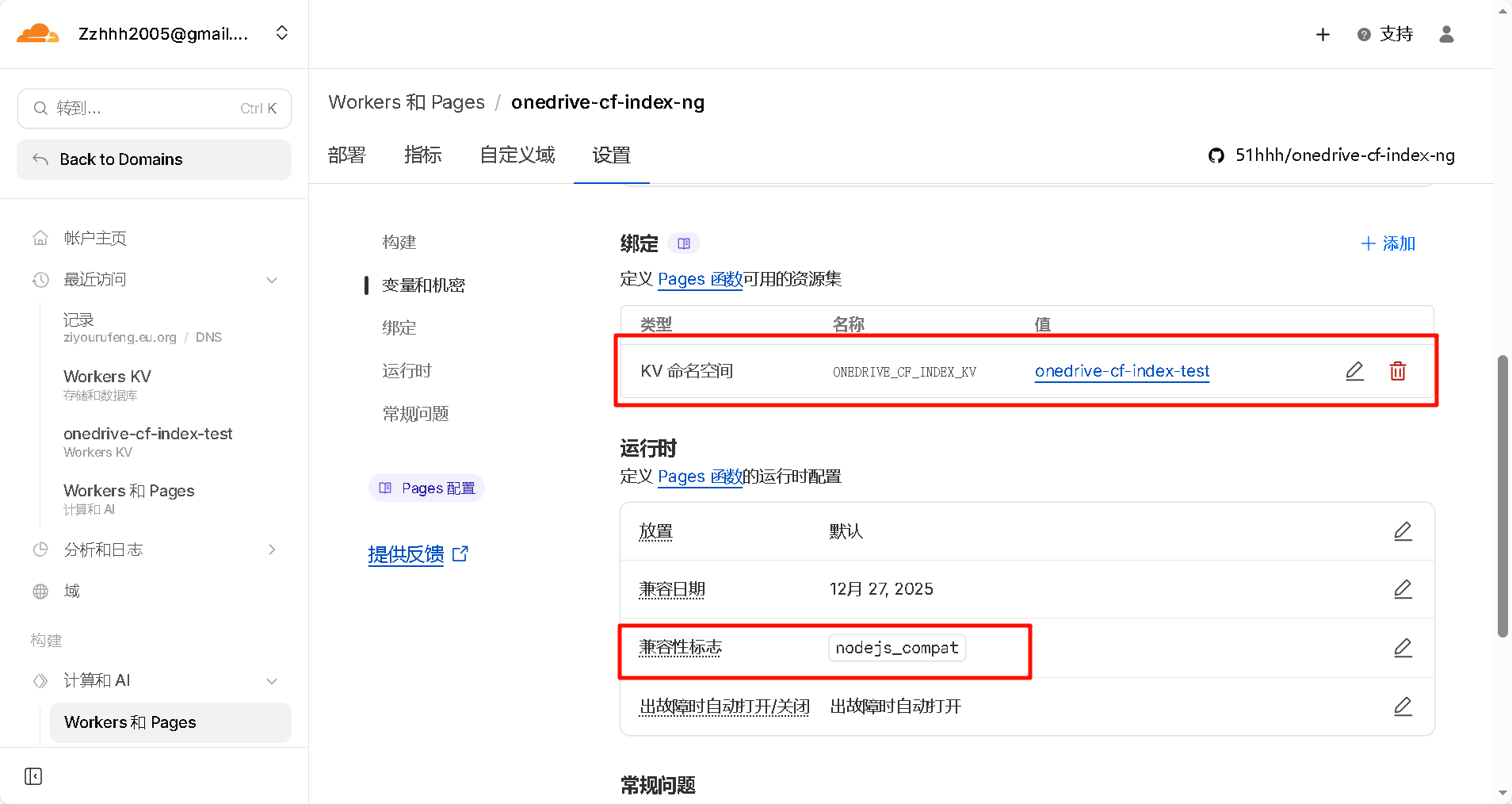This screenshot has width=1512, height=804.
Task: Open the onedrive-cf-index-test namespace link
Action: tap(1121, 371)
